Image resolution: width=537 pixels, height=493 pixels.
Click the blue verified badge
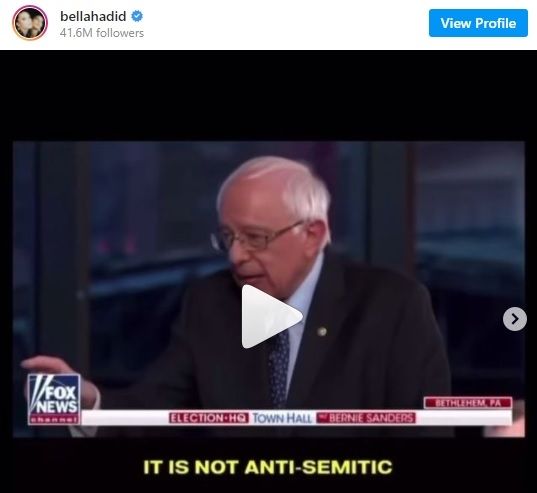pos(137,16)
